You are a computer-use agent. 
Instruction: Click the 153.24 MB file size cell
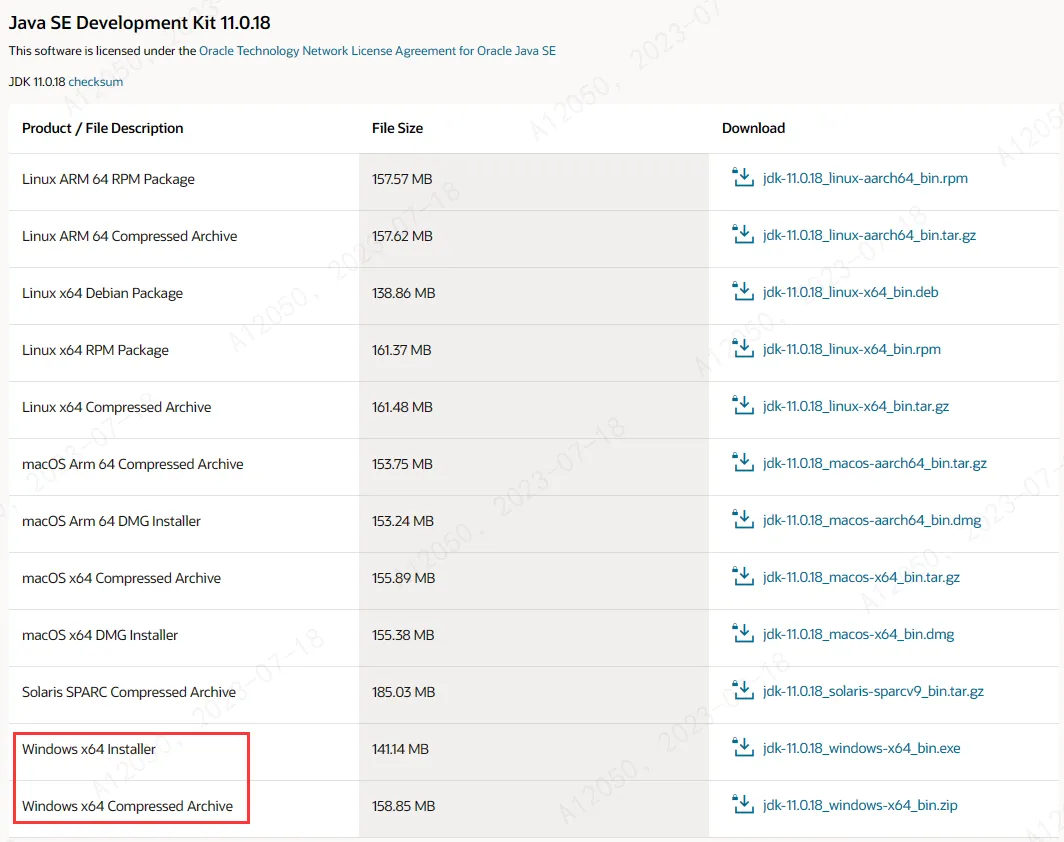534,524
